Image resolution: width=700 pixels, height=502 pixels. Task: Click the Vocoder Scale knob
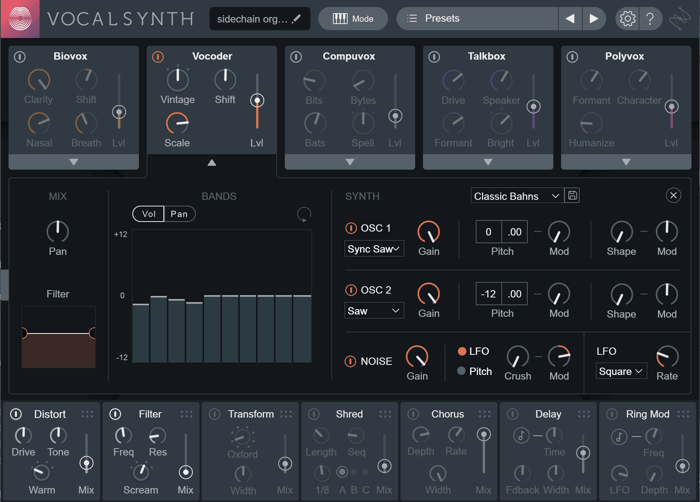[177, 123]
